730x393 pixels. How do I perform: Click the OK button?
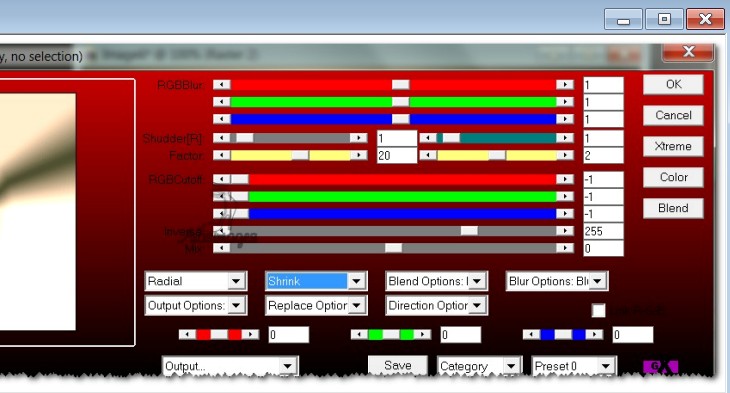coord(673,84)
